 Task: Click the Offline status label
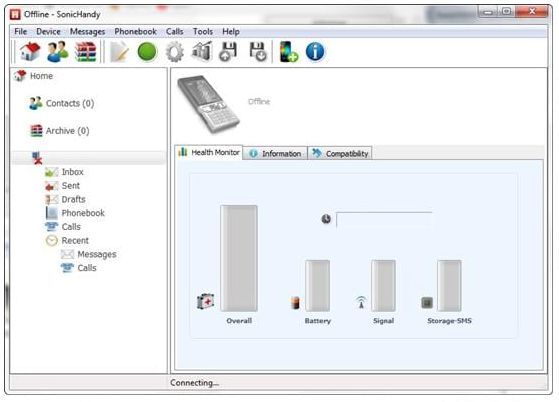(x=259, y=102)
